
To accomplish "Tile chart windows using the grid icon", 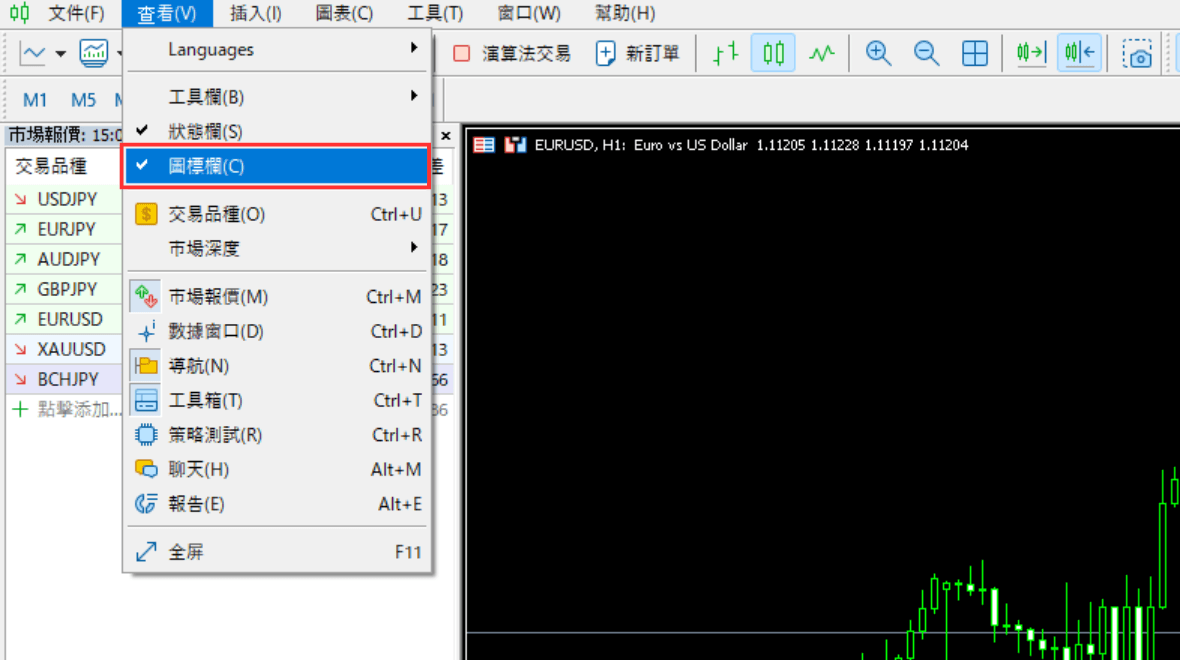I will coord(975,53).
